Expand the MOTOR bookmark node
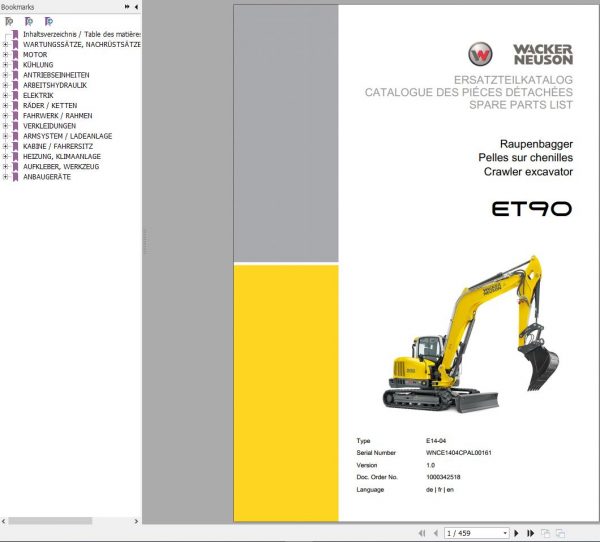This screenshot has height=542, width=600. pos(5,55)
